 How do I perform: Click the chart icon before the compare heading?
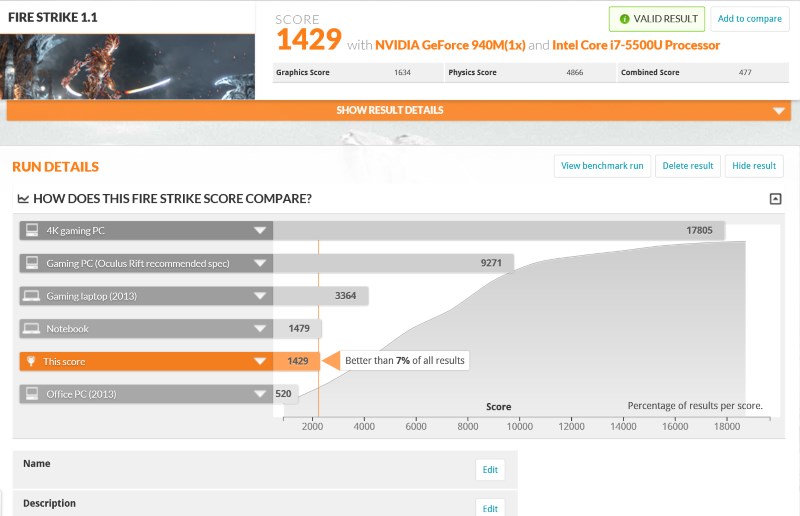tap(23, 199)
